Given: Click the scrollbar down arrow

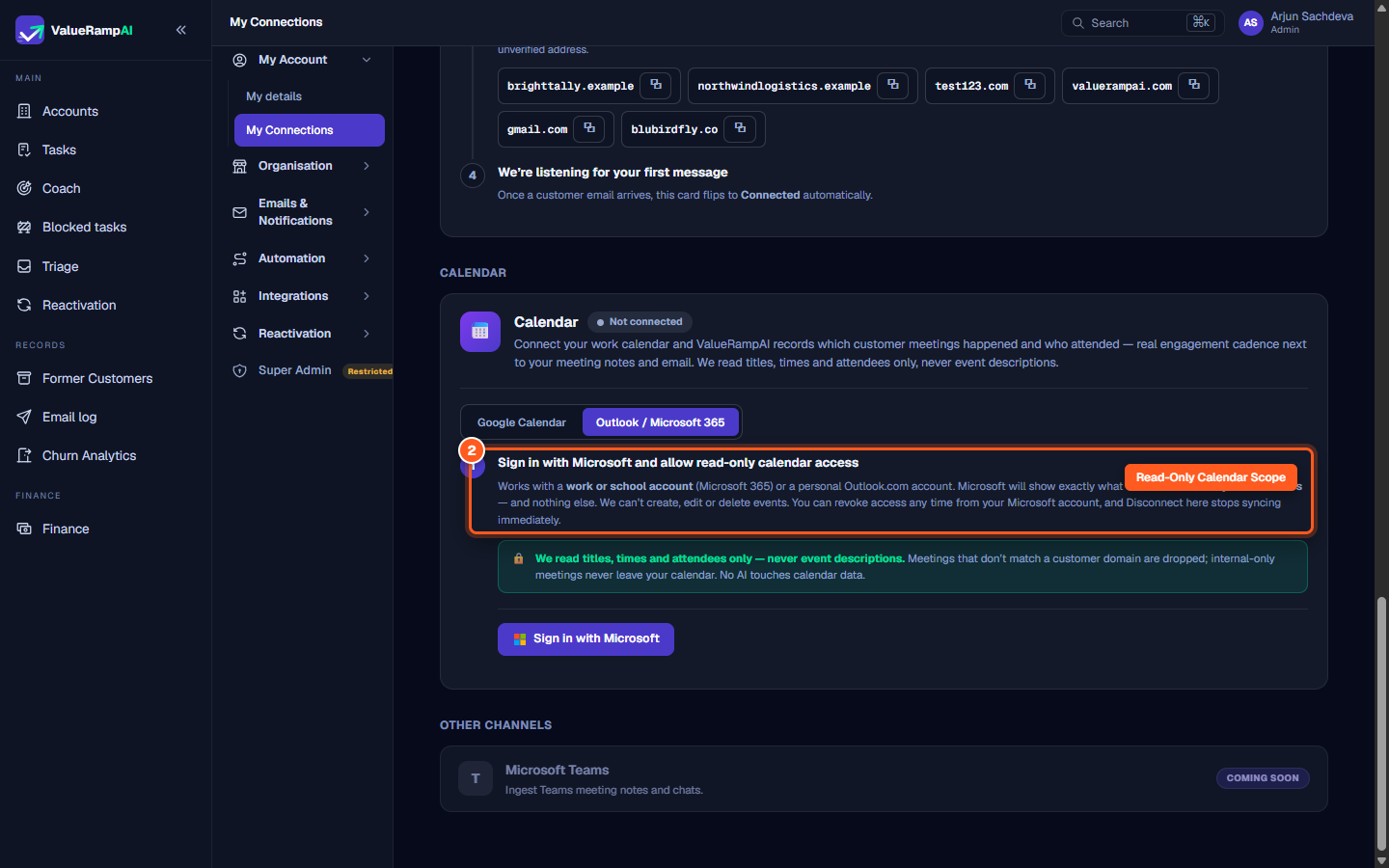Looking at the screenshot, I should [1381, 860].
